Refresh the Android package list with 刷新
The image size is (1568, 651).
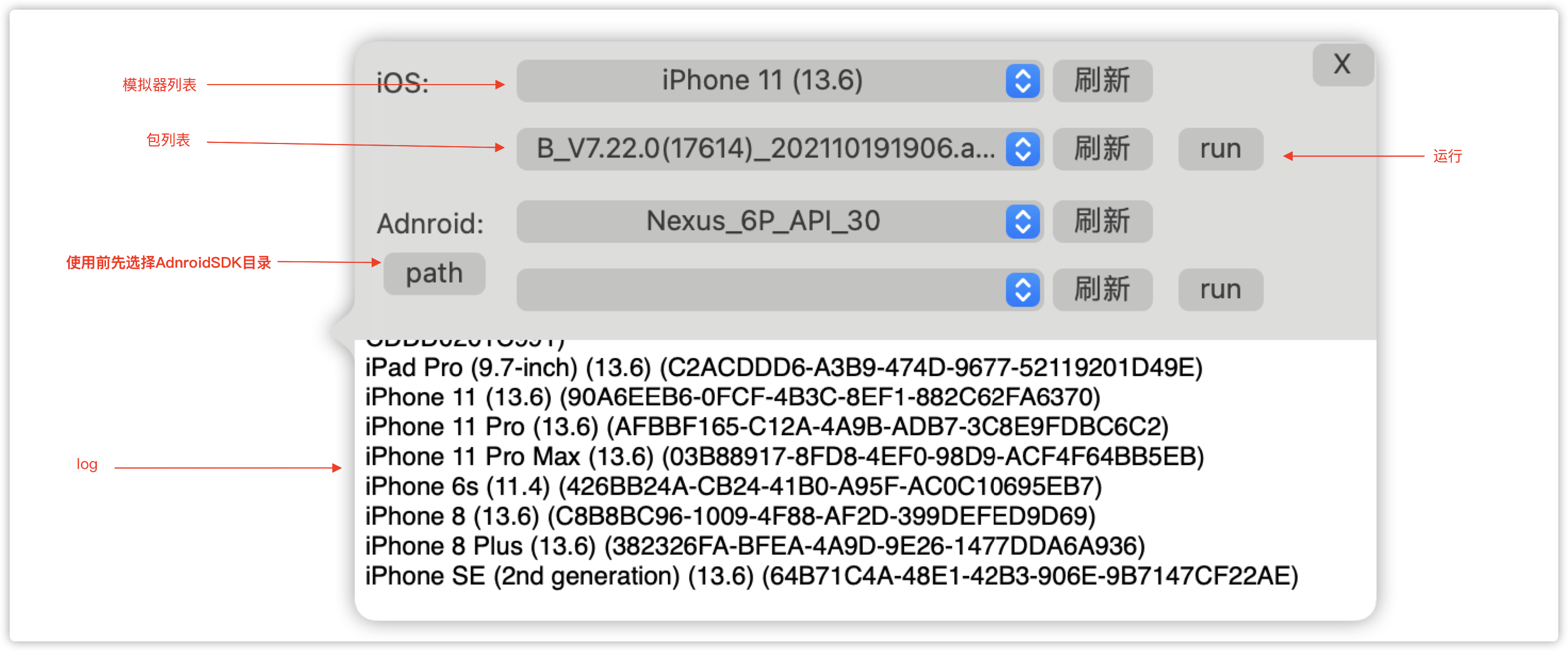(x=1102, y=290)
